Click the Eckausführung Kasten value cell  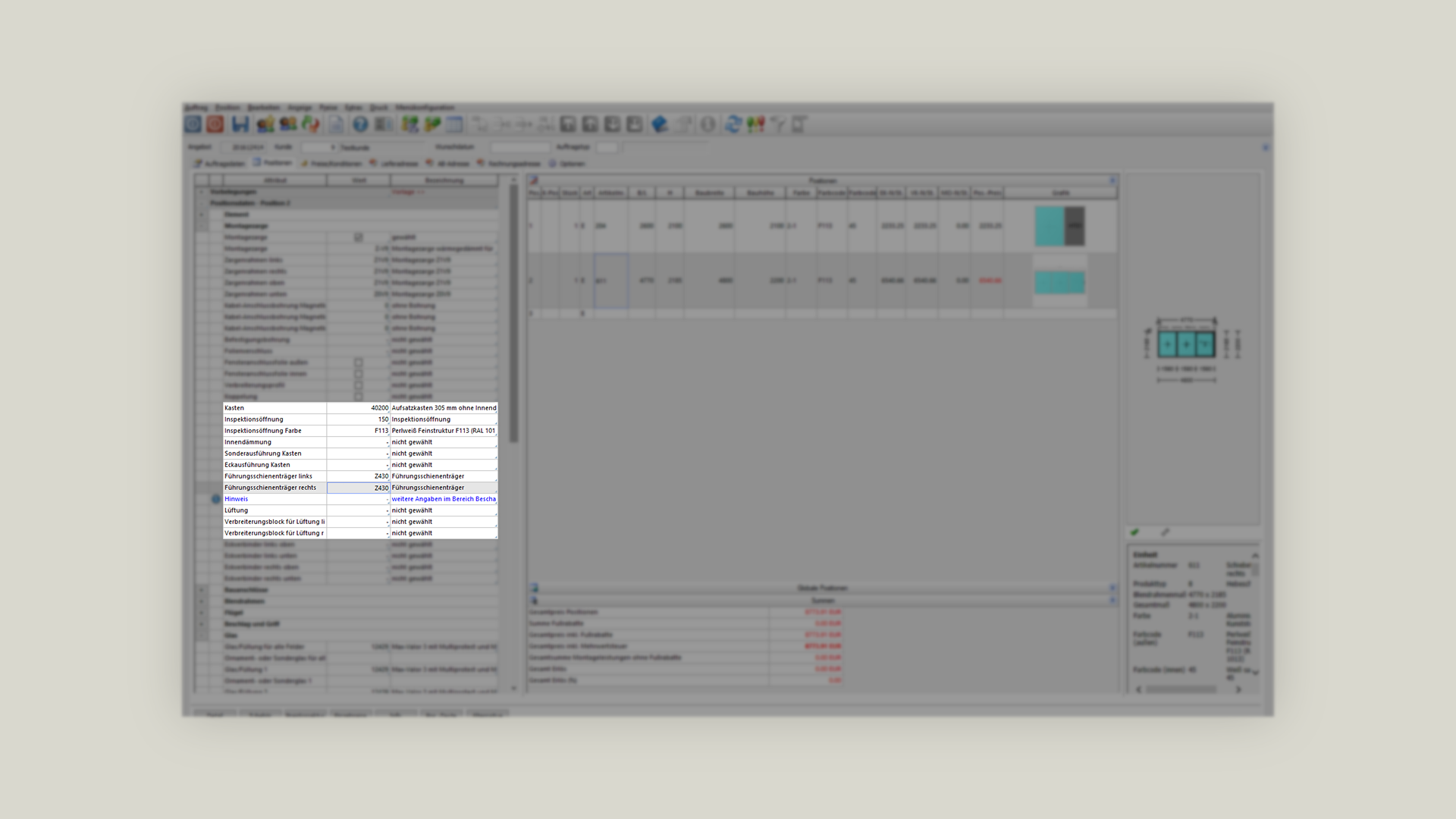click(x=359, y=465)
